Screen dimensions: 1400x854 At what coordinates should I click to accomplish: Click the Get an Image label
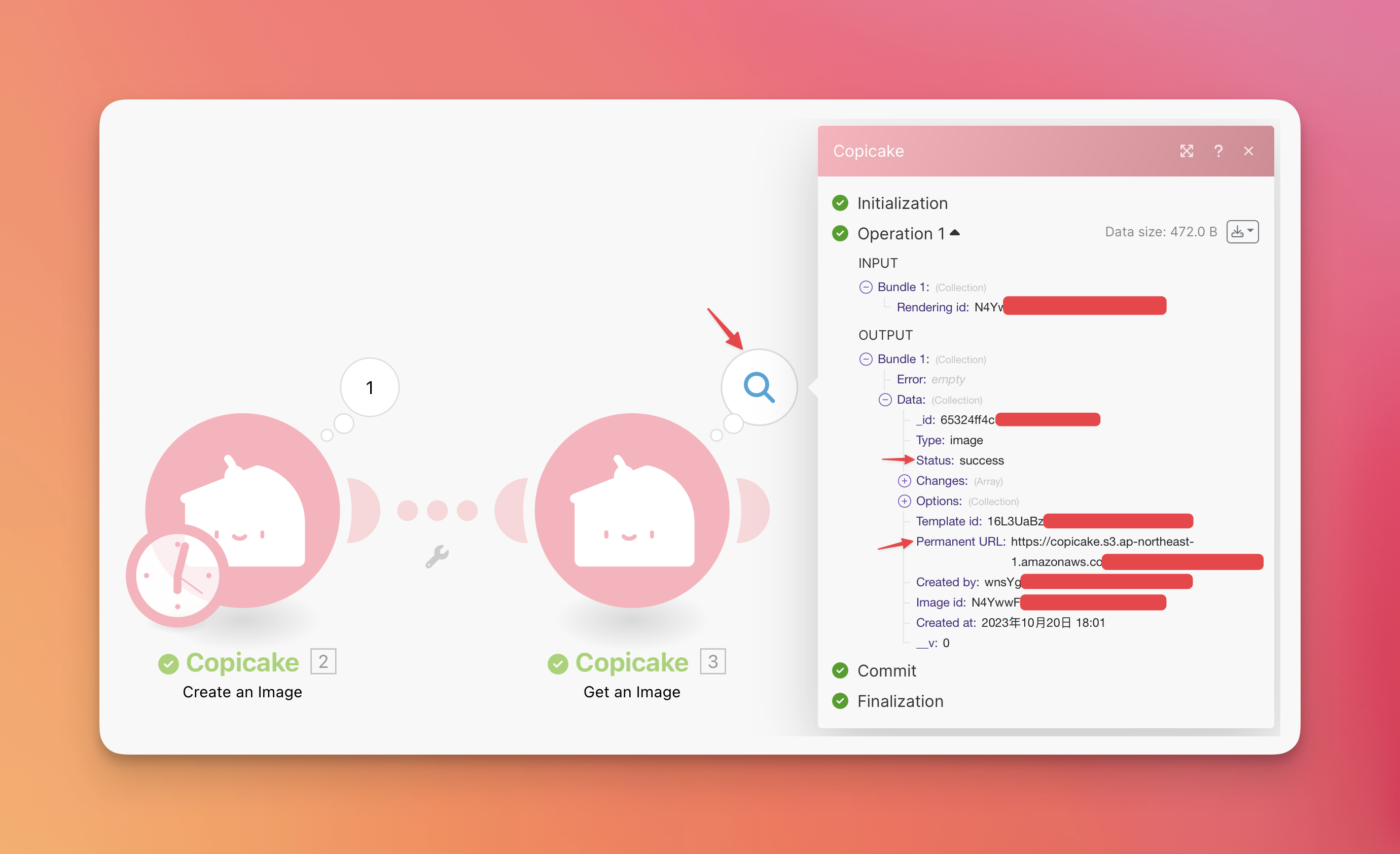(x=632, y=692)
